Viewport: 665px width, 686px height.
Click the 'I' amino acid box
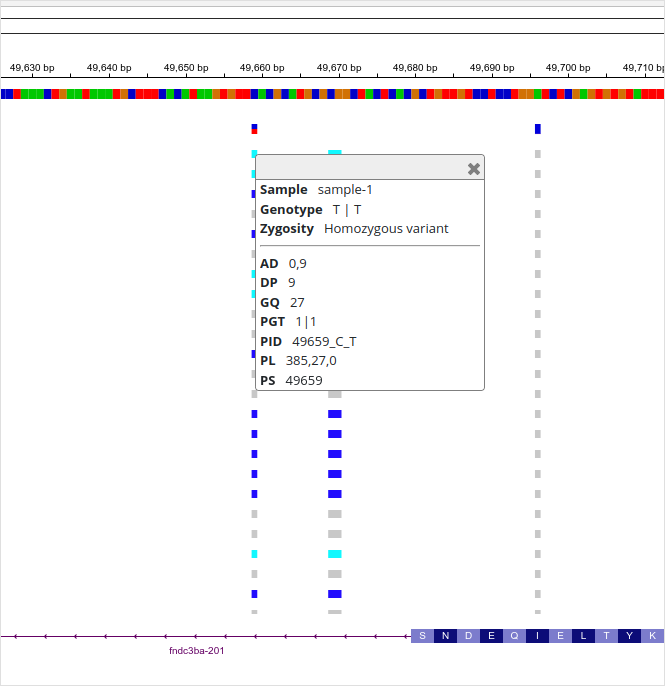[x=538, y=636]
